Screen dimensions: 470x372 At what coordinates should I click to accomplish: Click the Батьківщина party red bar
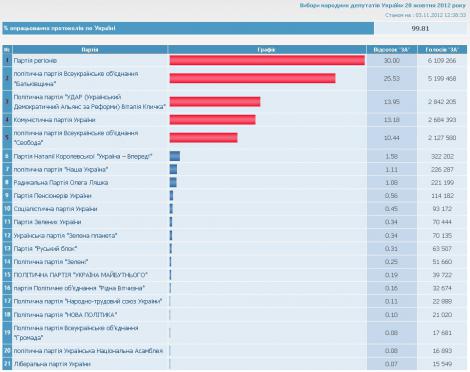(252, 78)
